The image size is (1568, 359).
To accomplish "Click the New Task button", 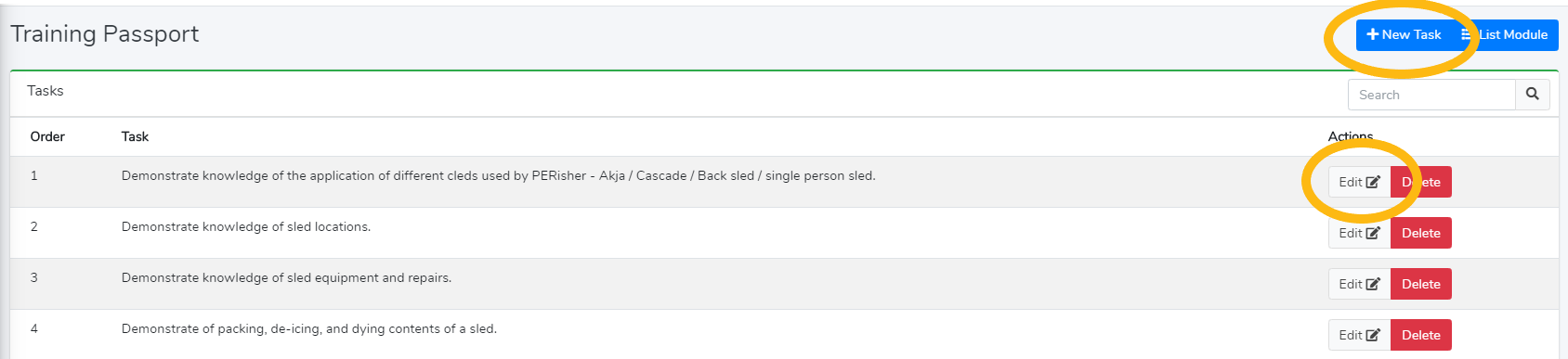I will tap(1404, 35).
